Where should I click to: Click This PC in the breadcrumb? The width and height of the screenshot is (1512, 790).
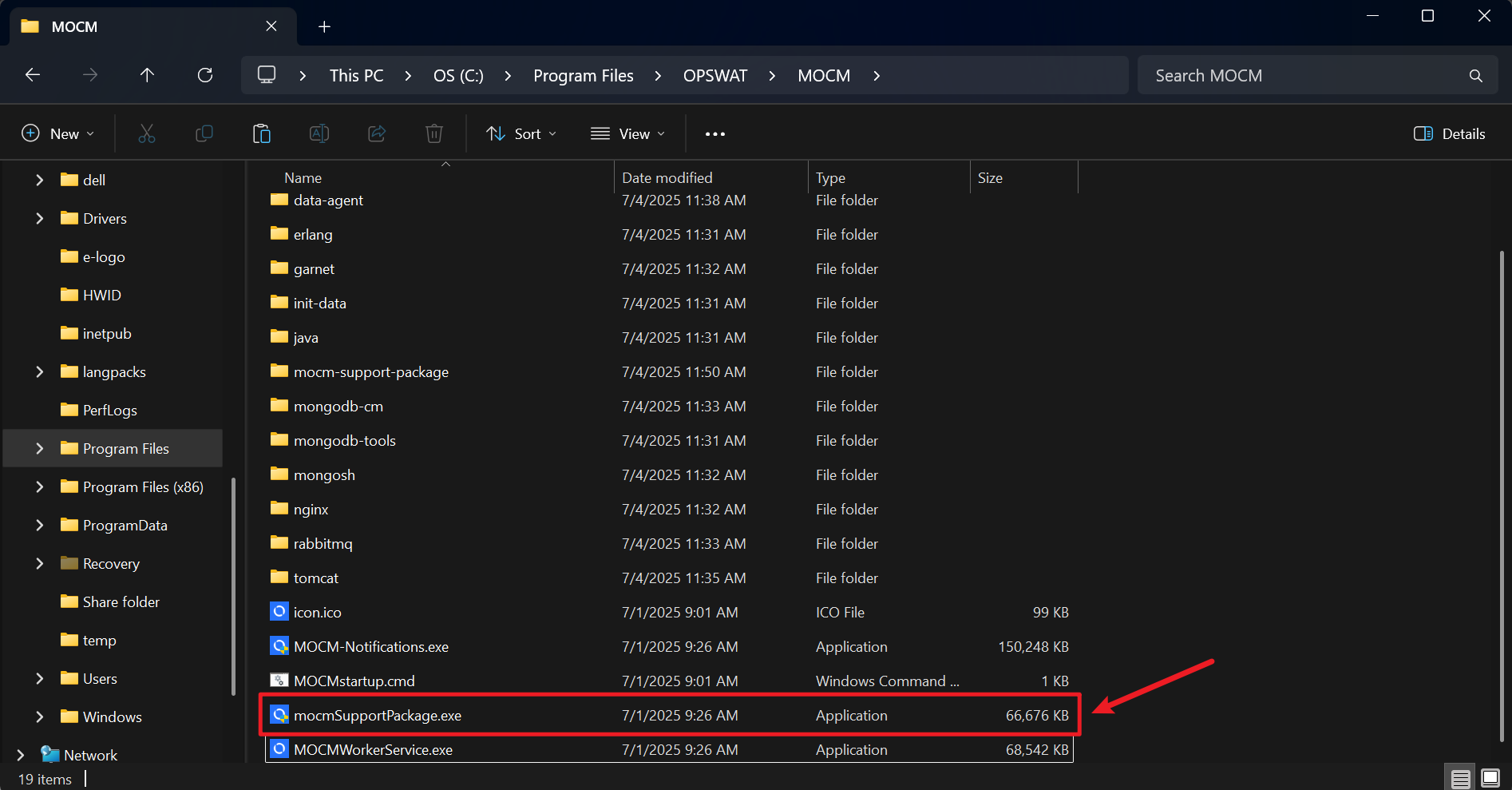[356, 75]
